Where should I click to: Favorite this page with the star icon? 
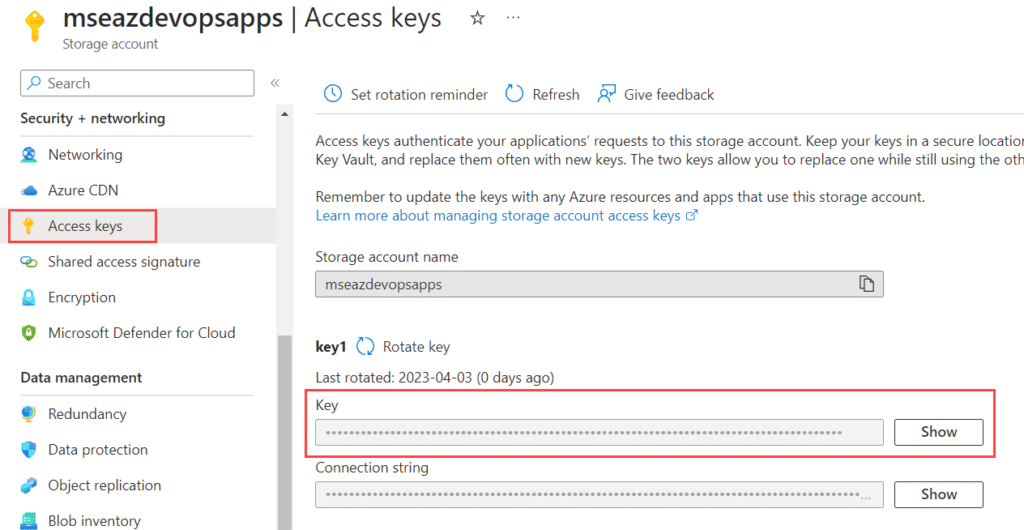click(x=477, y=19)
